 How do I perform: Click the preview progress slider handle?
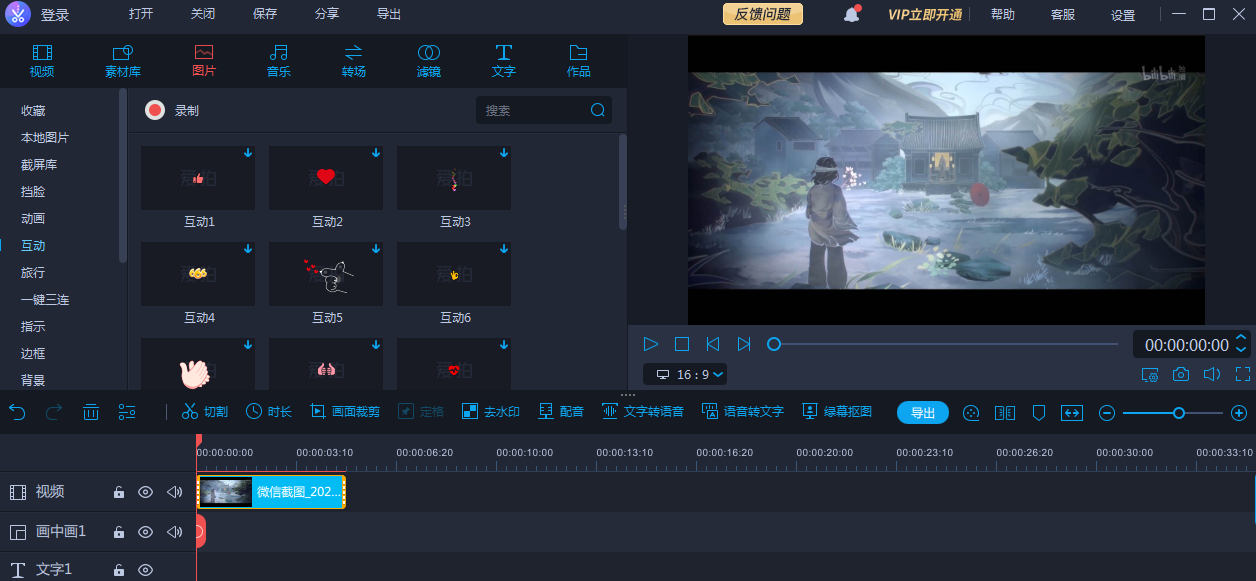pyautogui.click(x=773, y=344)
